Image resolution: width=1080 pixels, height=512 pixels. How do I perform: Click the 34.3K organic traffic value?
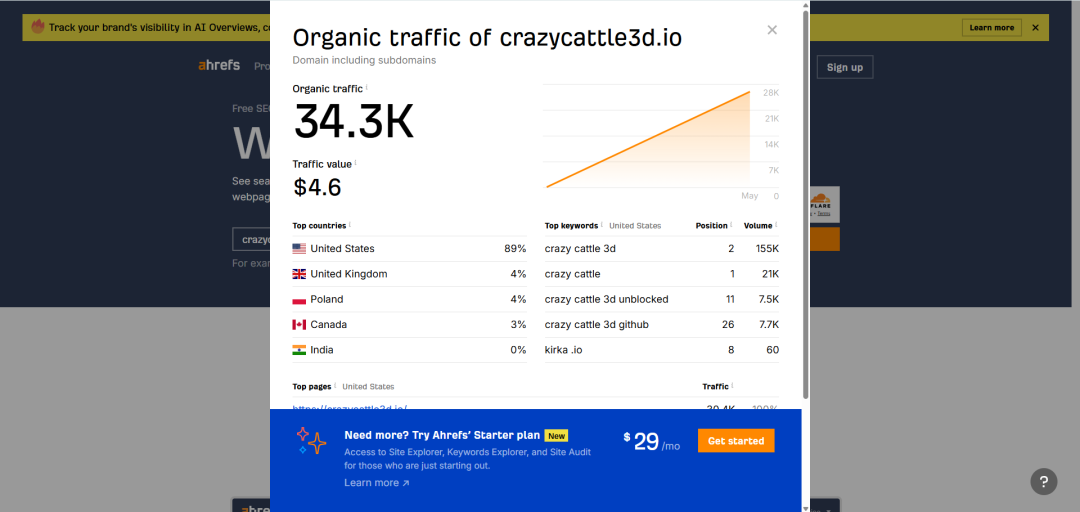coord(354,122)
